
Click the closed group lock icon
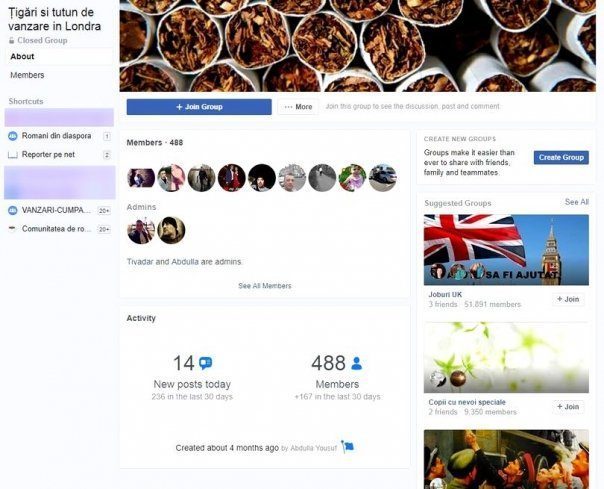[12, 40]
